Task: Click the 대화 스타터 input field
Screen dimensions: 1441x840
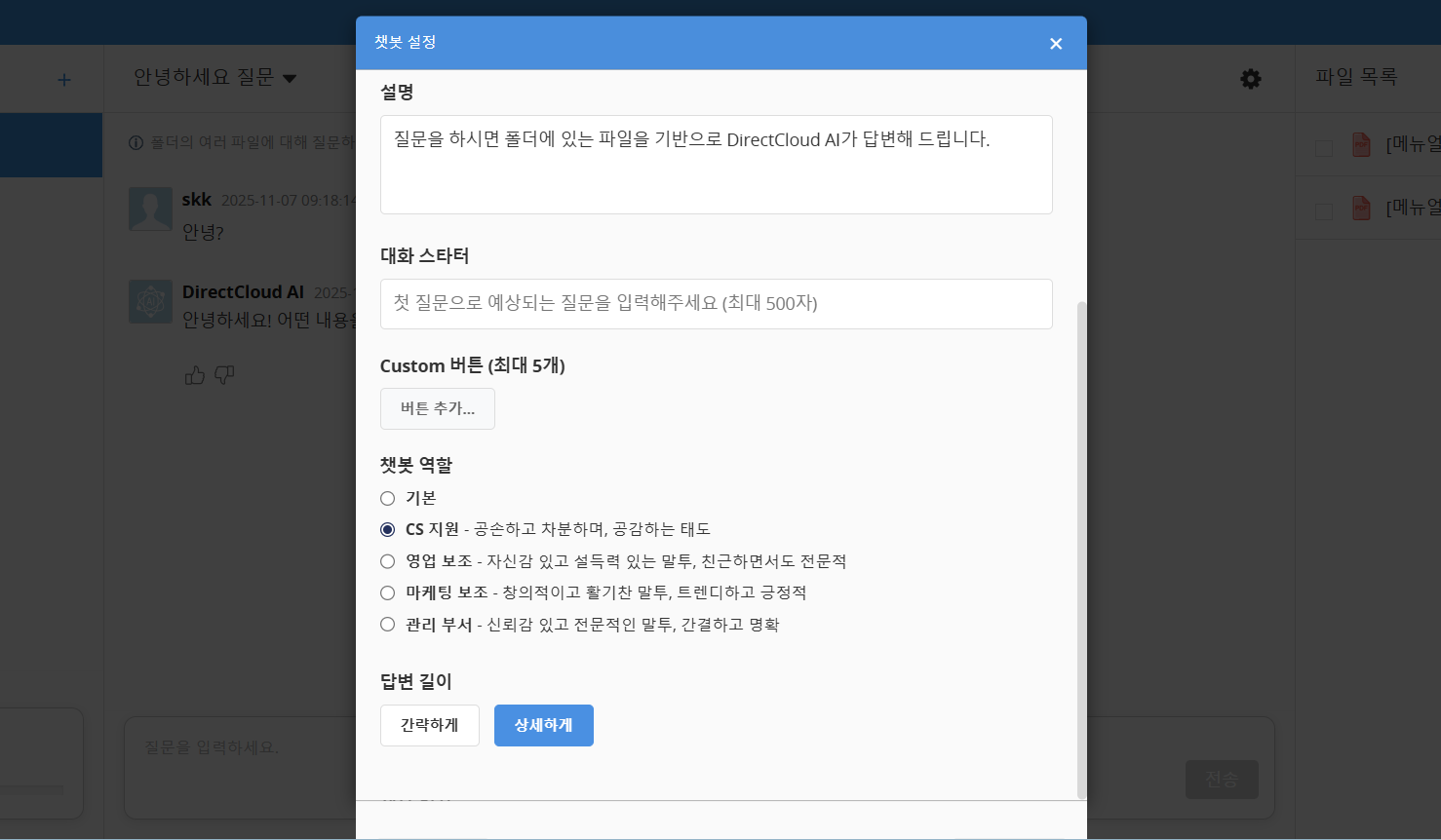Action: point(716,304)
